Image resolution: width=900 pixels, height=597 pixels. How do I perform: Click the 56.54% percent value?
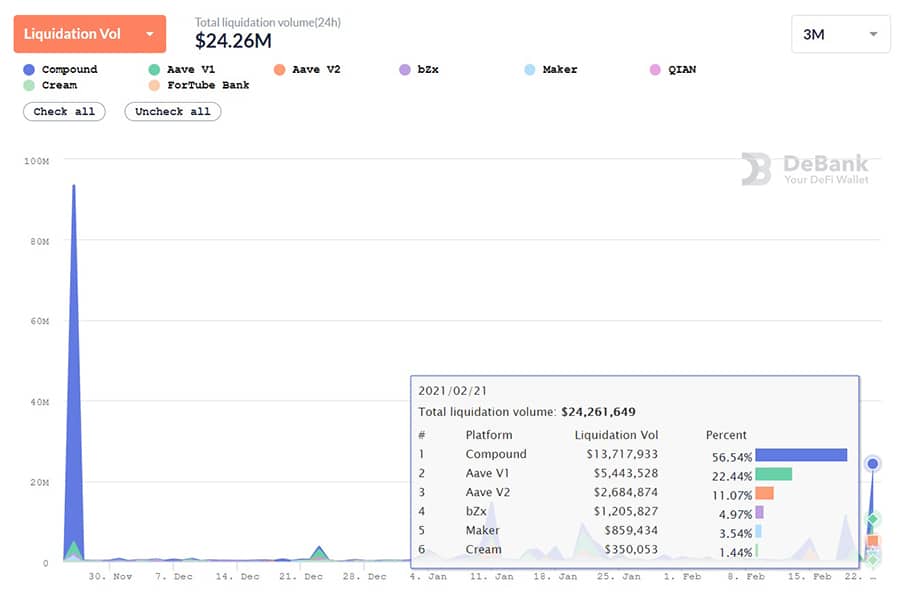tap(732, 458)
